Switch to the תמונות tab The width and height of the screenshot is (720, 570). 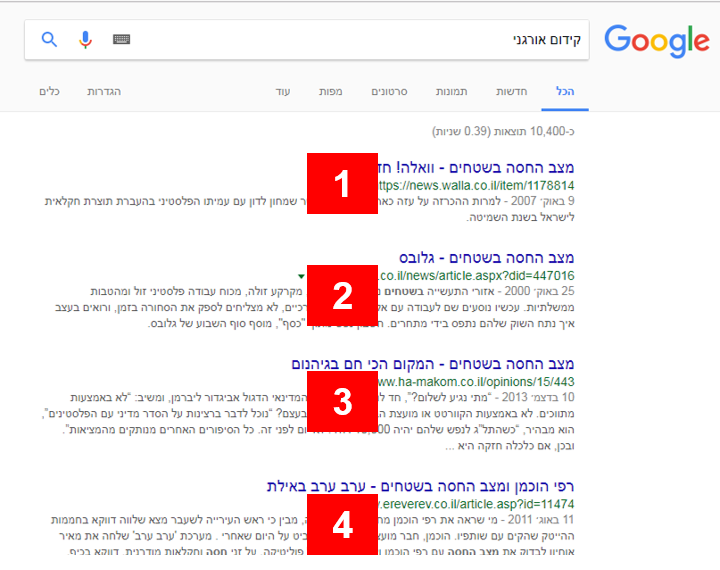pyautogui.click(x=451, y=91)
